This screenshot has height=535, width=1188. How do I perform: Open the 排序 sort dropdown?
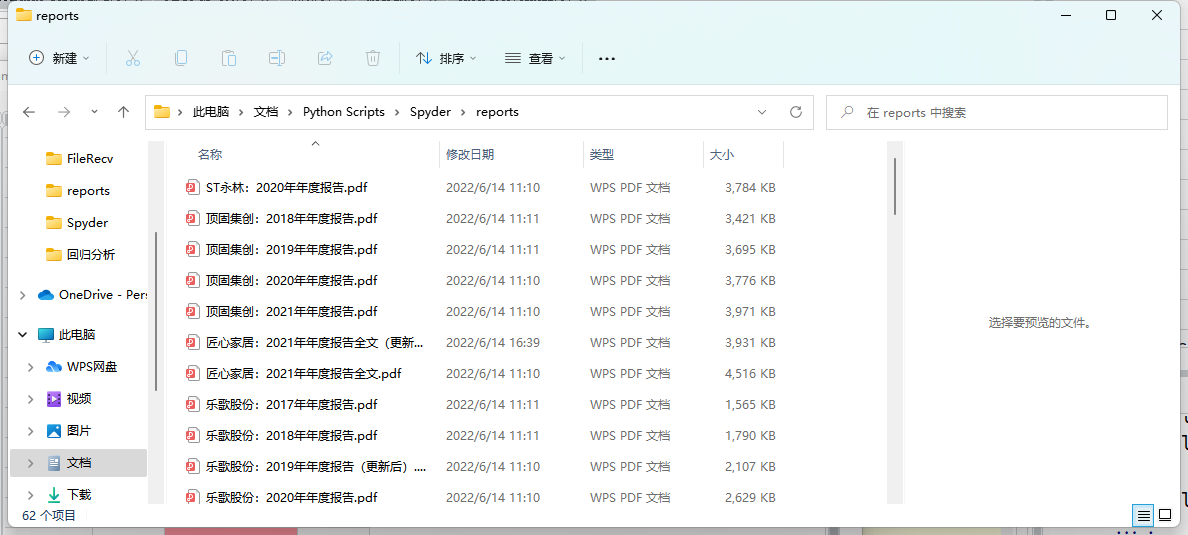(446, 58)
